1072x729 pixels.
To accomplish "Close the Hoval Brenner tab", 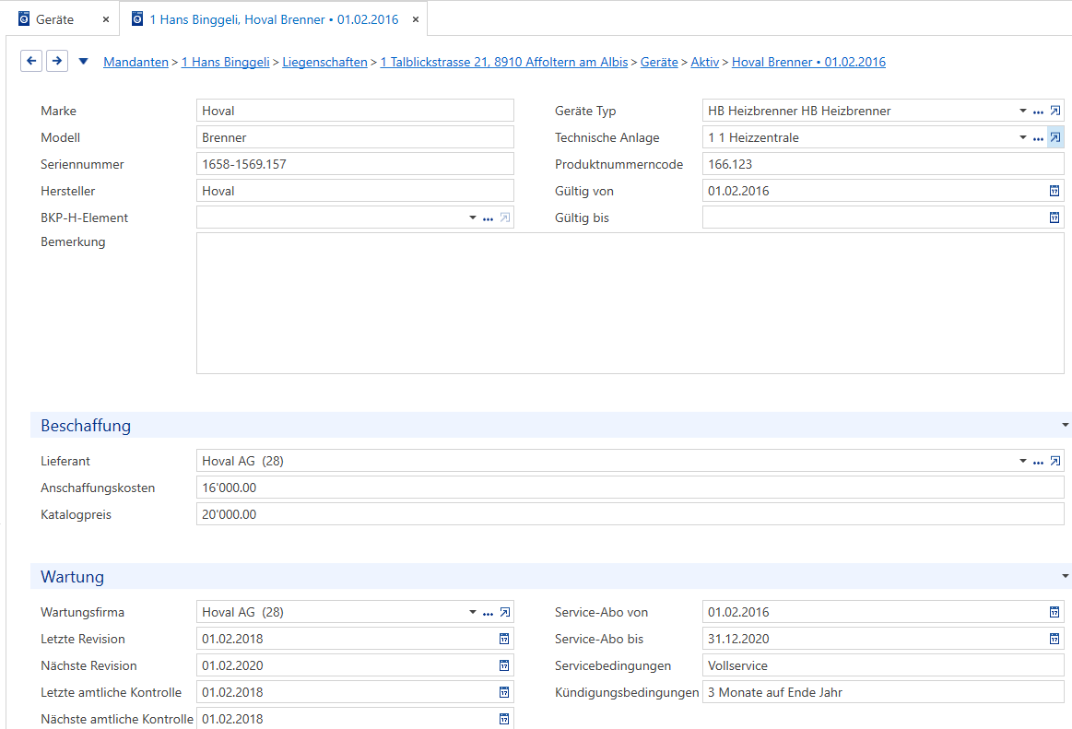I will point(415,20).
